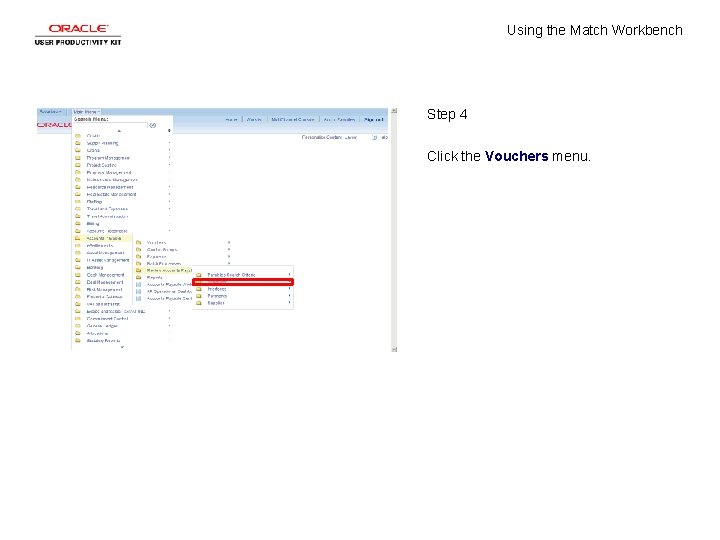This screenshot has width=720, height=540.
Task: Click the Reports folder icon in submenu
Action: [139, 278]
